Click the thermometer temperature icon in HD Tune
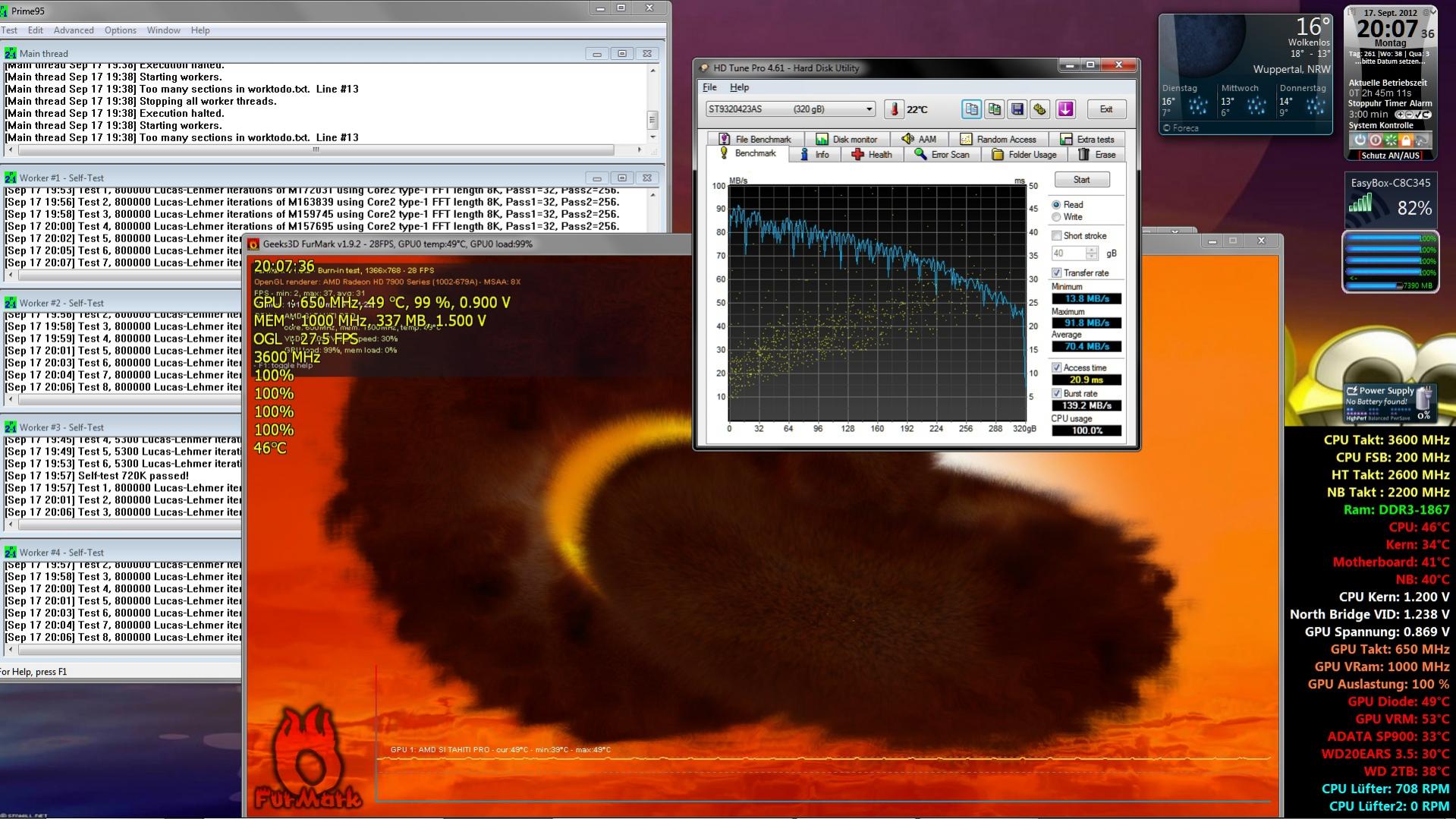 [894, 109]
